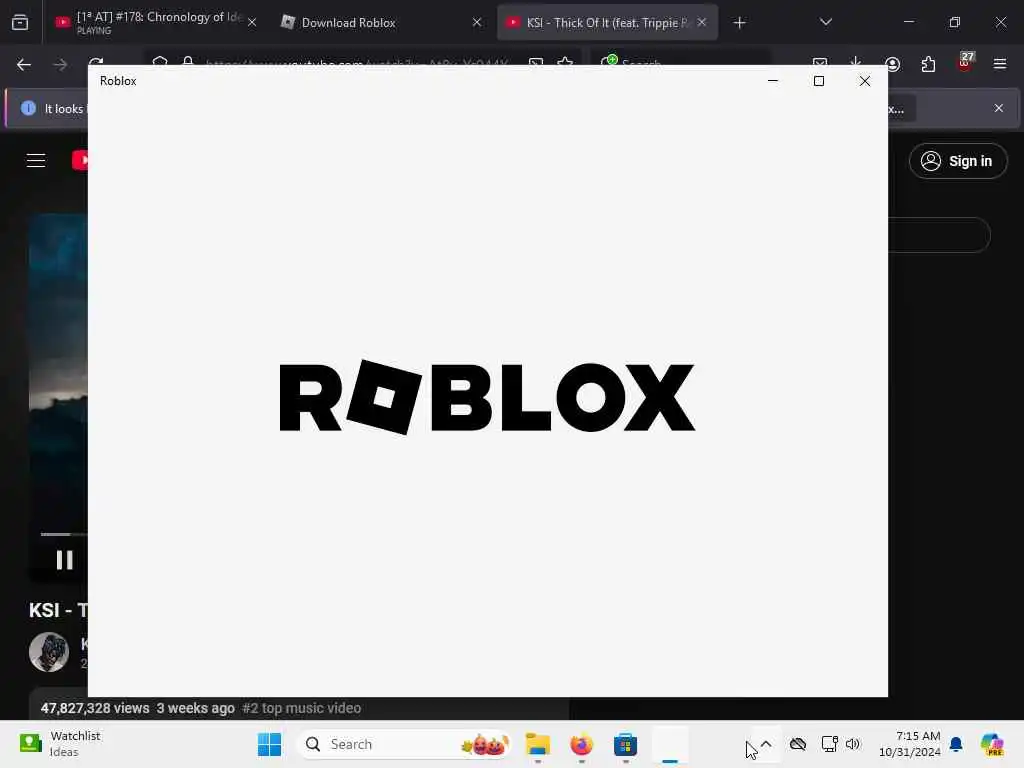Open File Explorer from the taskbar
The image size is (1024, 768).
pos(537,744)
